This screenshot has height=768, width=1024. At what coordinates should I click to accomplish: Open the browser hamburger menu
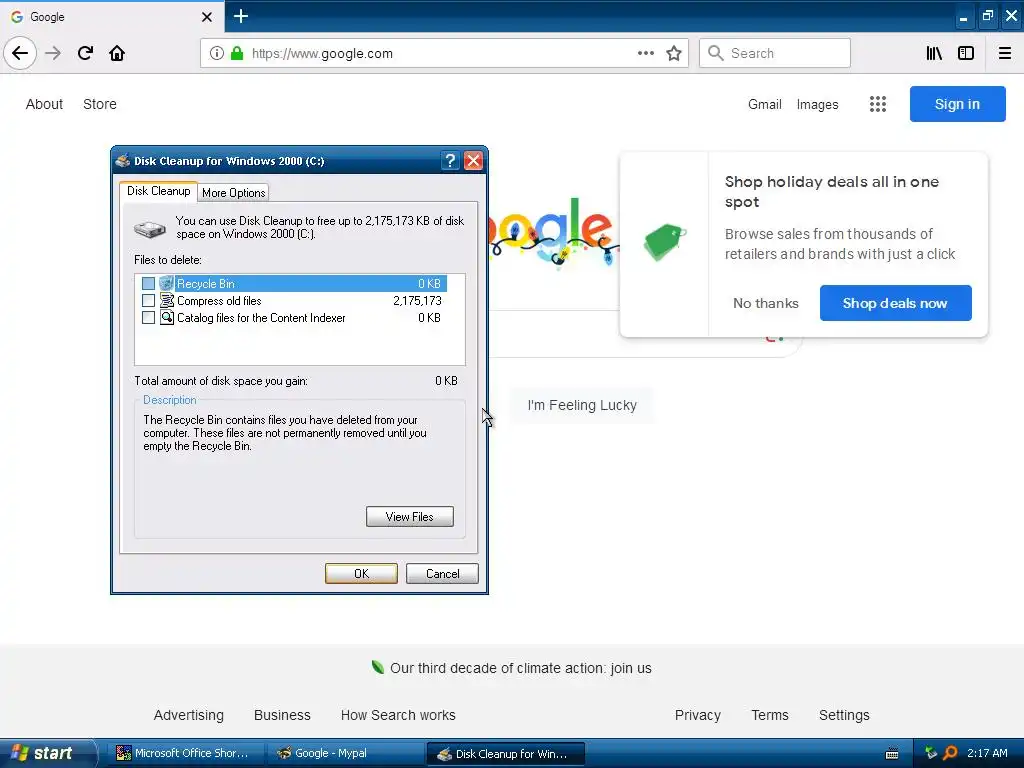tap(1005, 54)
